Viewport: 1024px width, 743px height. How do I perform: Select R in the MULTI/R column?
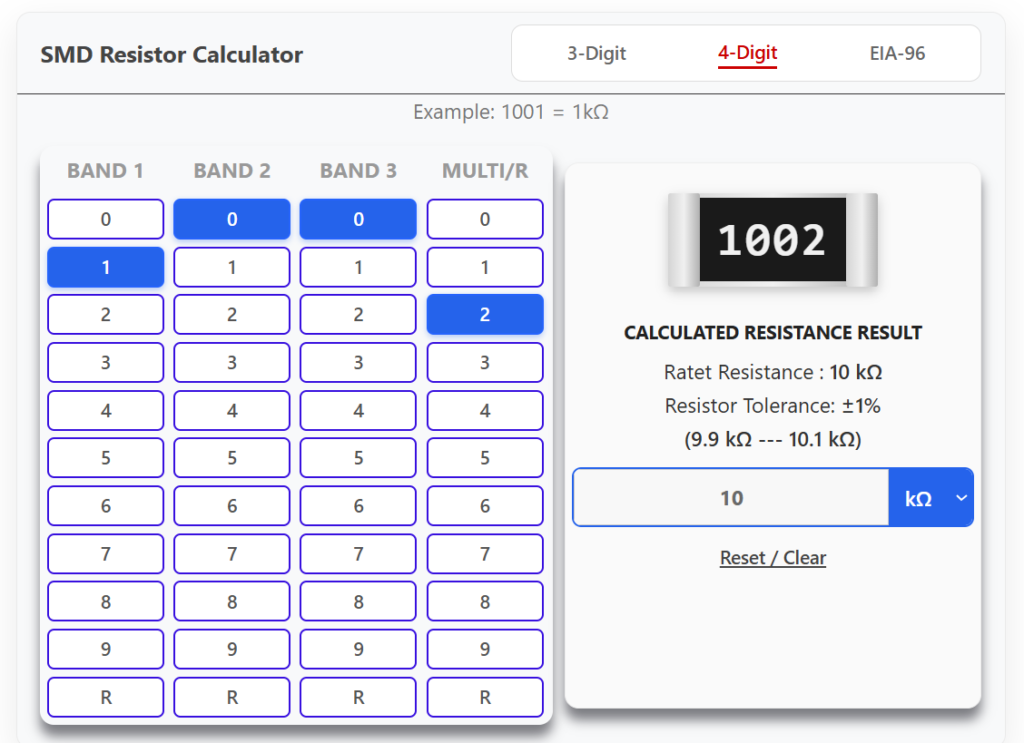tap(485, 697)
